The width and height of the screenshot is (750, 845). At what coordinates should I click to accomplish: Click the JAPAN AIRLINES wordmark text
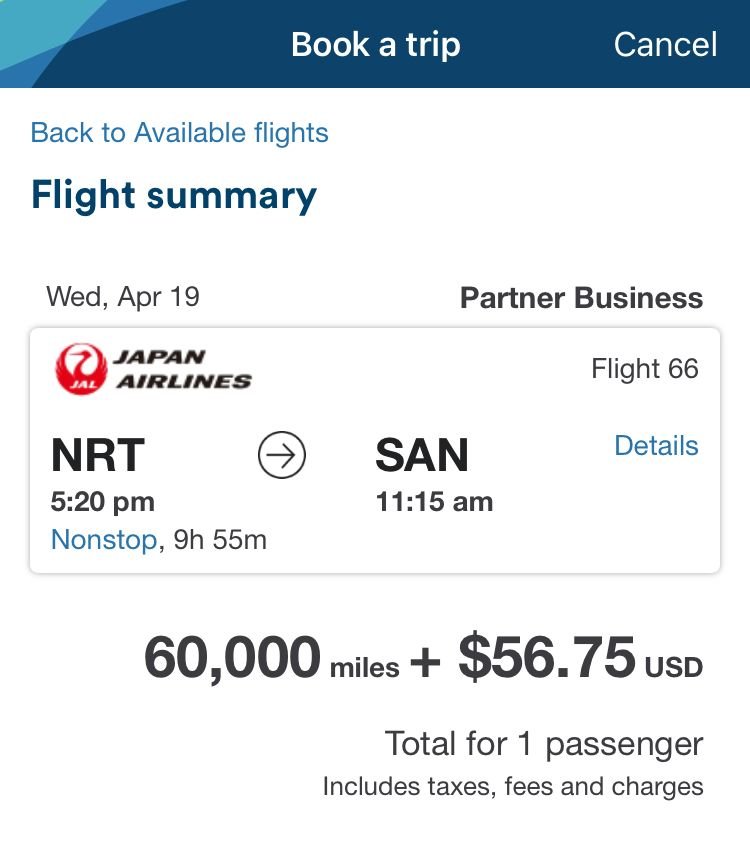point(184,368)
